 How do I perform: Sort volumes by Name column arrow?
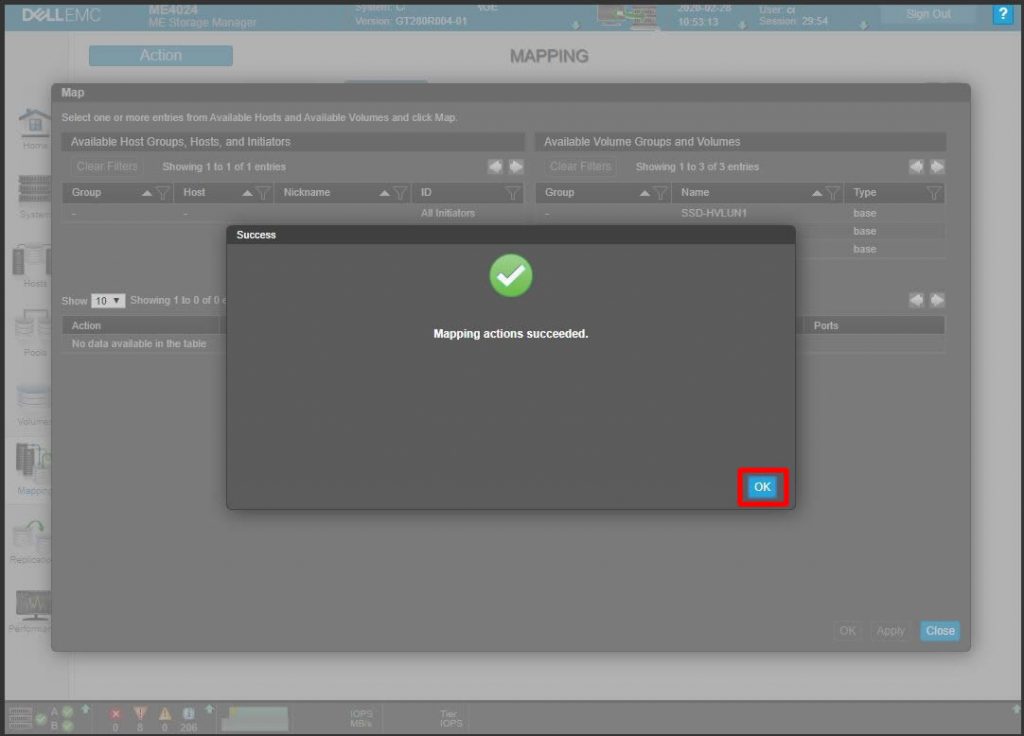[x=816, y=193]
